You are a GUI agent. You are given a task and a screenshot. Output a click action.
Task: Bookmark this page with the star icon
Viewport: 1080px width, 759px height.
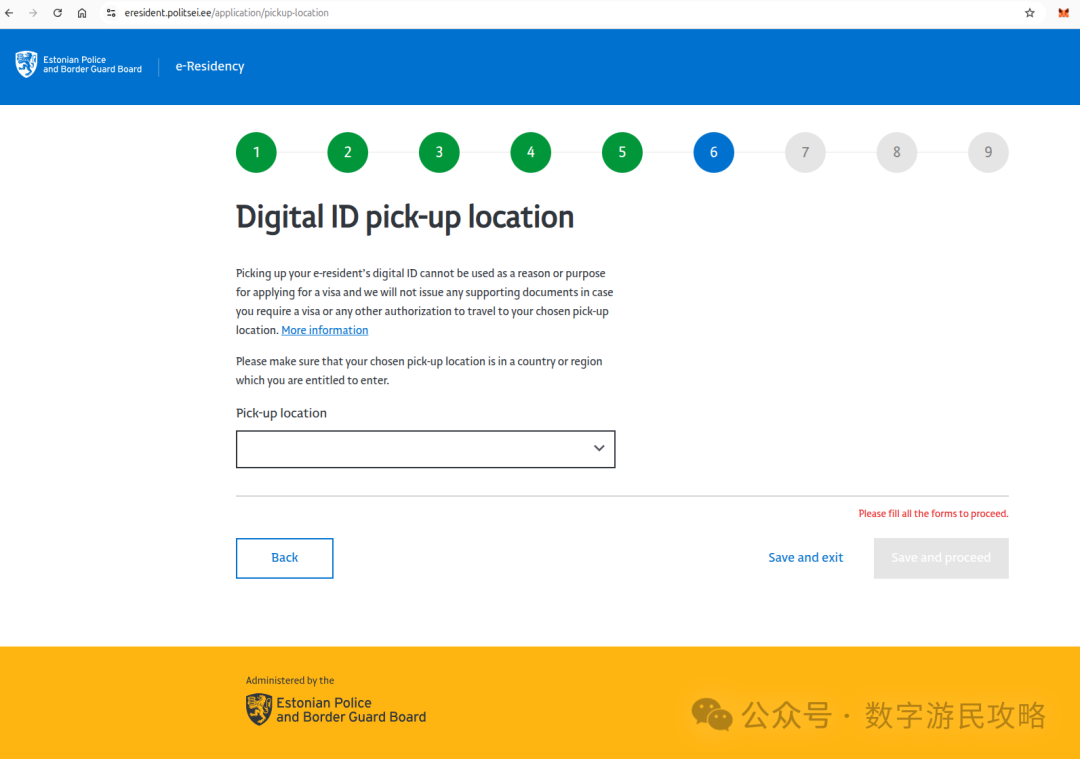(x=1030, y=13)
